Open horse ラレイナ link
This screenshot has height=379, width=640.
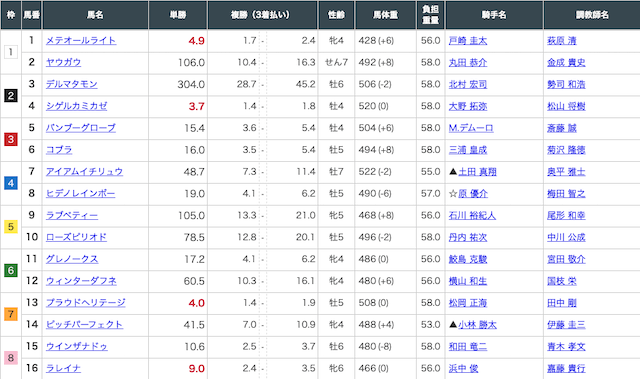tap(63, 368)
